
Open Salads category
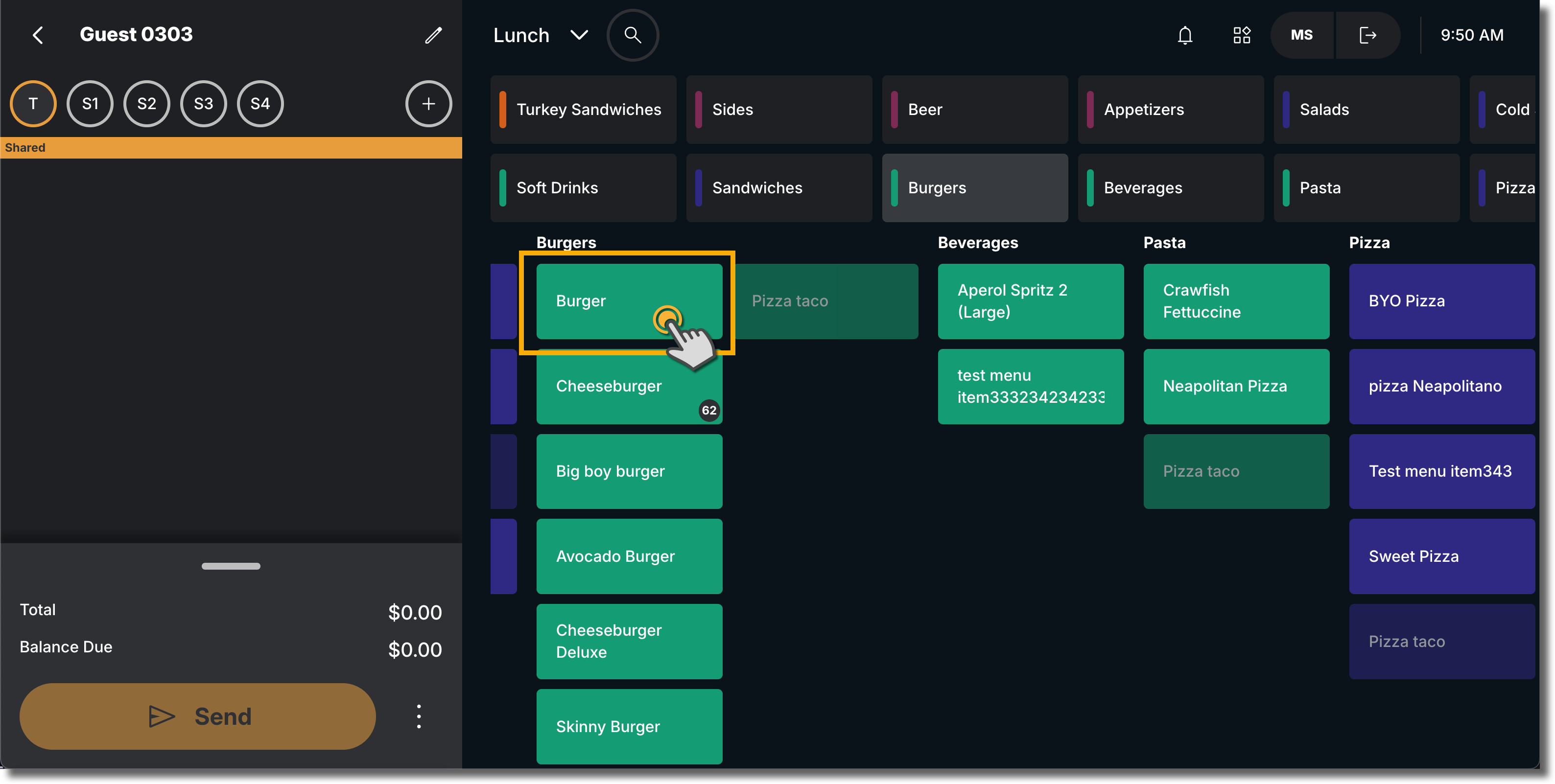coord(1367,109)
